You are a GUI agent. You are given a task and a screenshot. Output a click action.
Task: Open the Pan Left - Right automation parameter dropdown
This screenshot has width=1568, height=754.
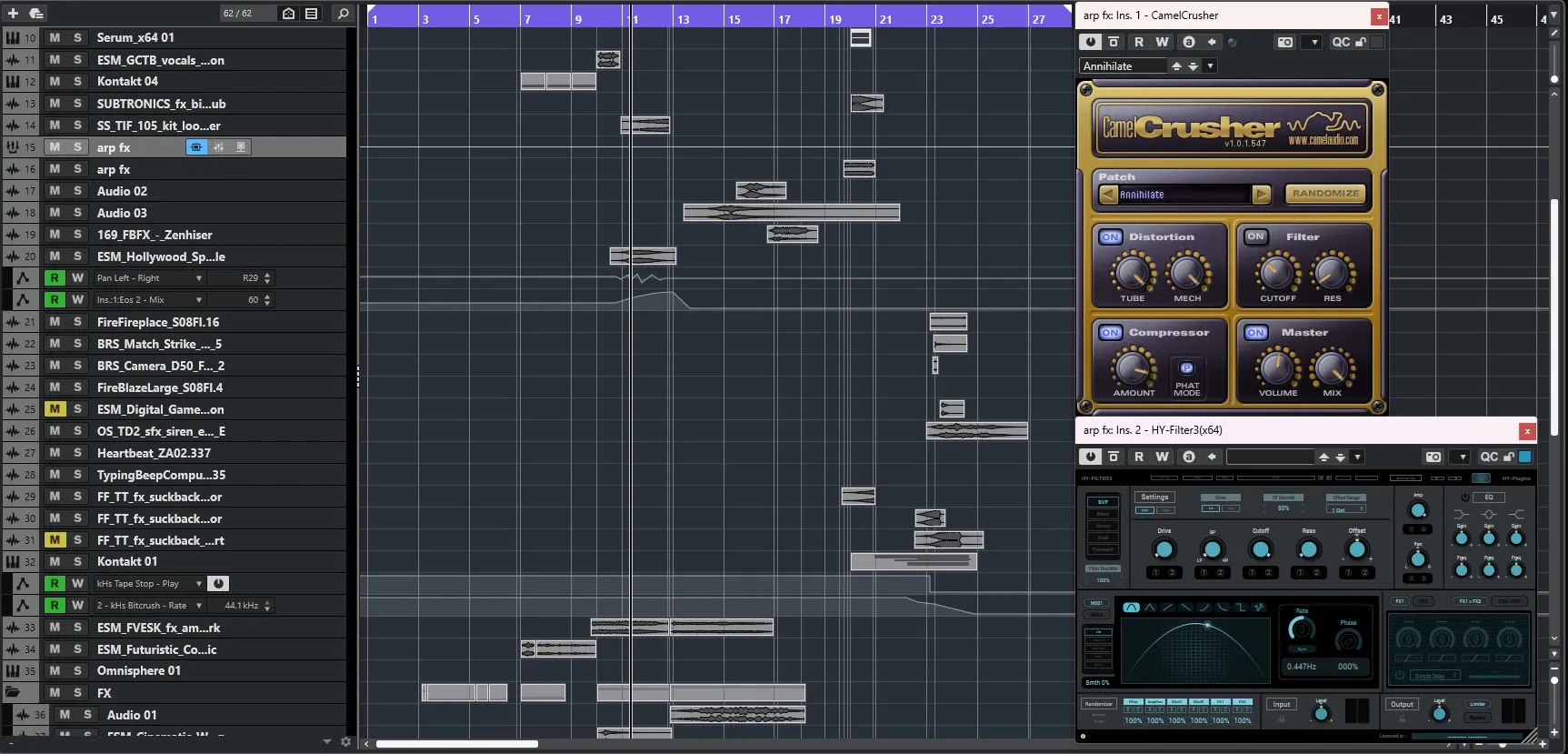(199, 278)
